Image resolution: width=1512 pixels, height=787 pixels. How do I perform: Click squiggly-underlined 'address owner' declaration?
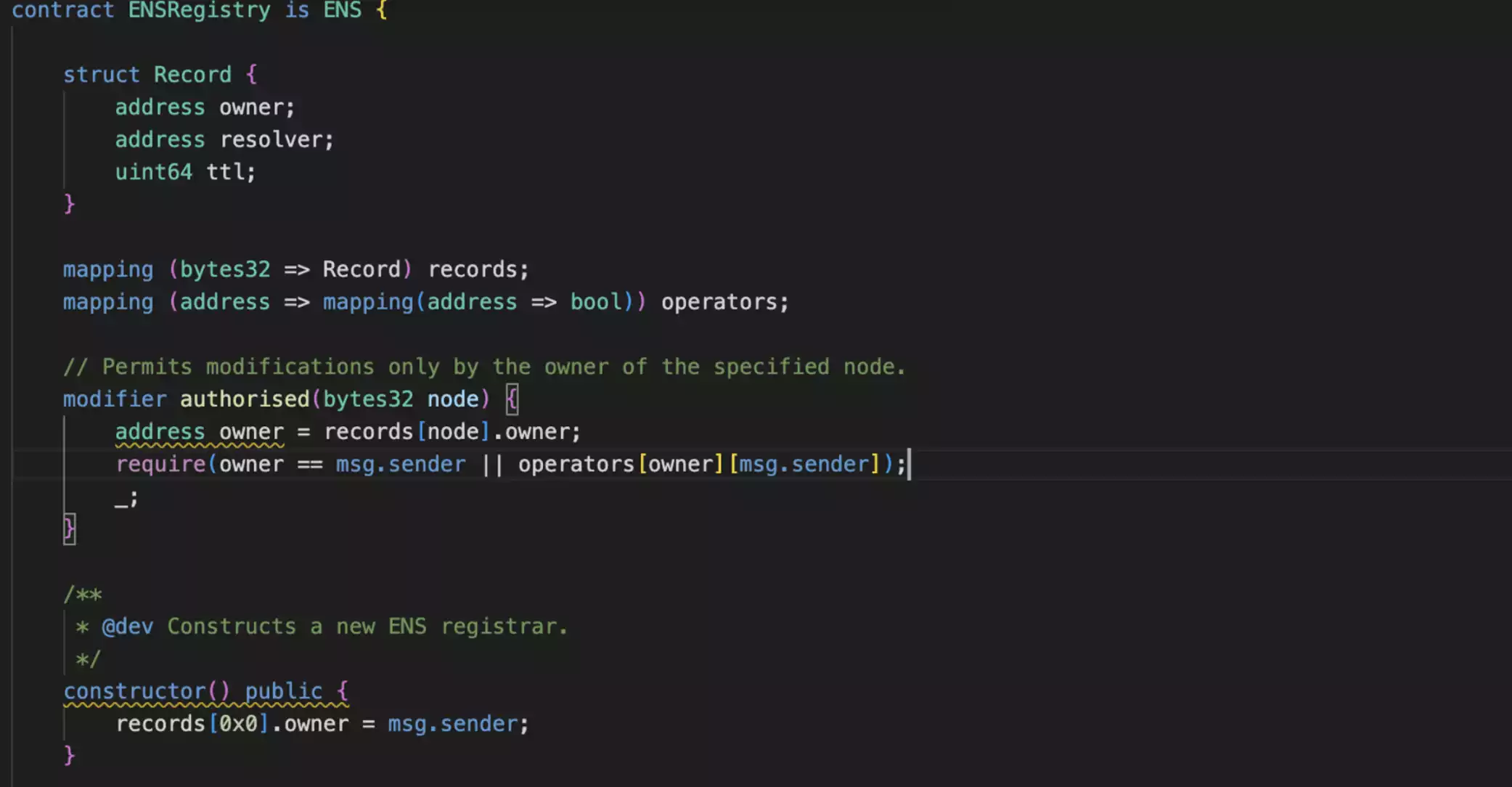click(199, 432)
